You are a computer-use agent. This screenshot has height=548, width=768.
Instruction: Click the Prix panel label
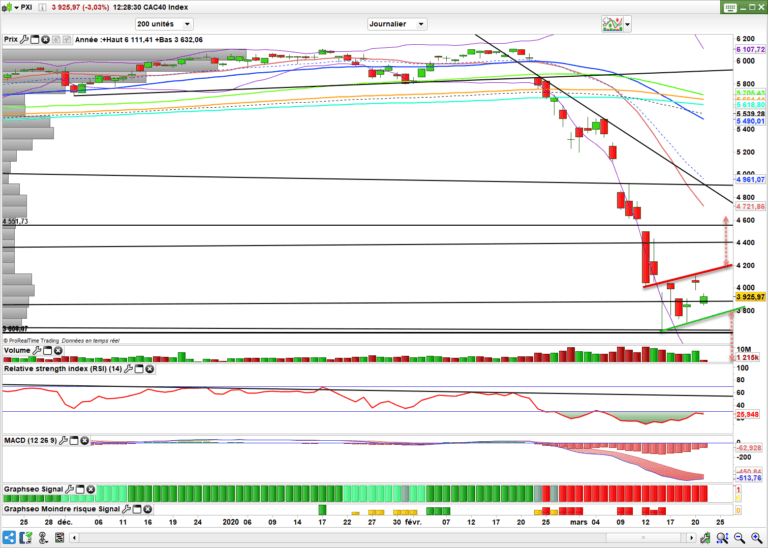[11, 39]
